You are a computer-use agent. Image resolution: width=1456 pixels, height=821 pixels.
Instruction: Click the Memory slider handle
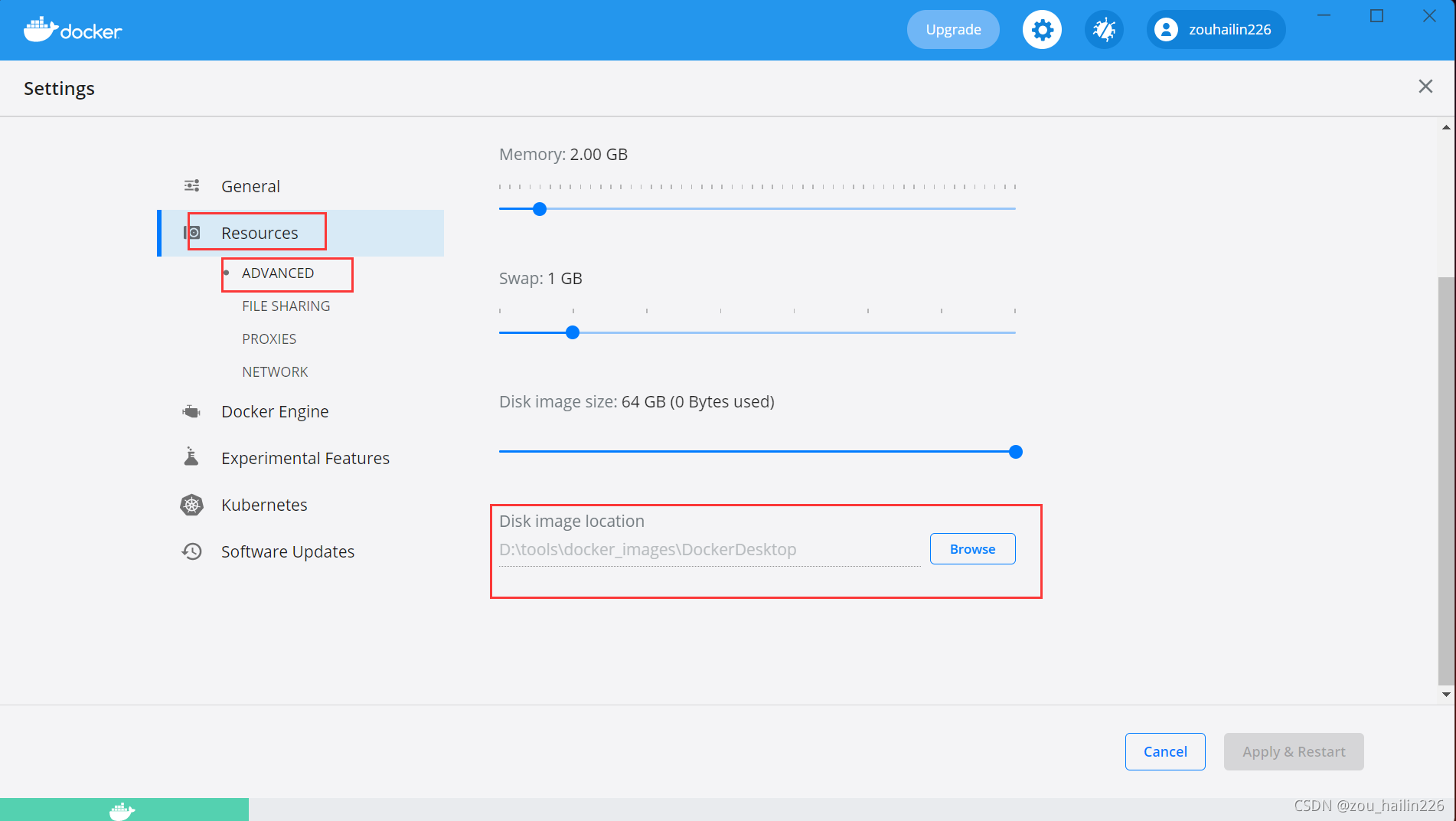540,209
